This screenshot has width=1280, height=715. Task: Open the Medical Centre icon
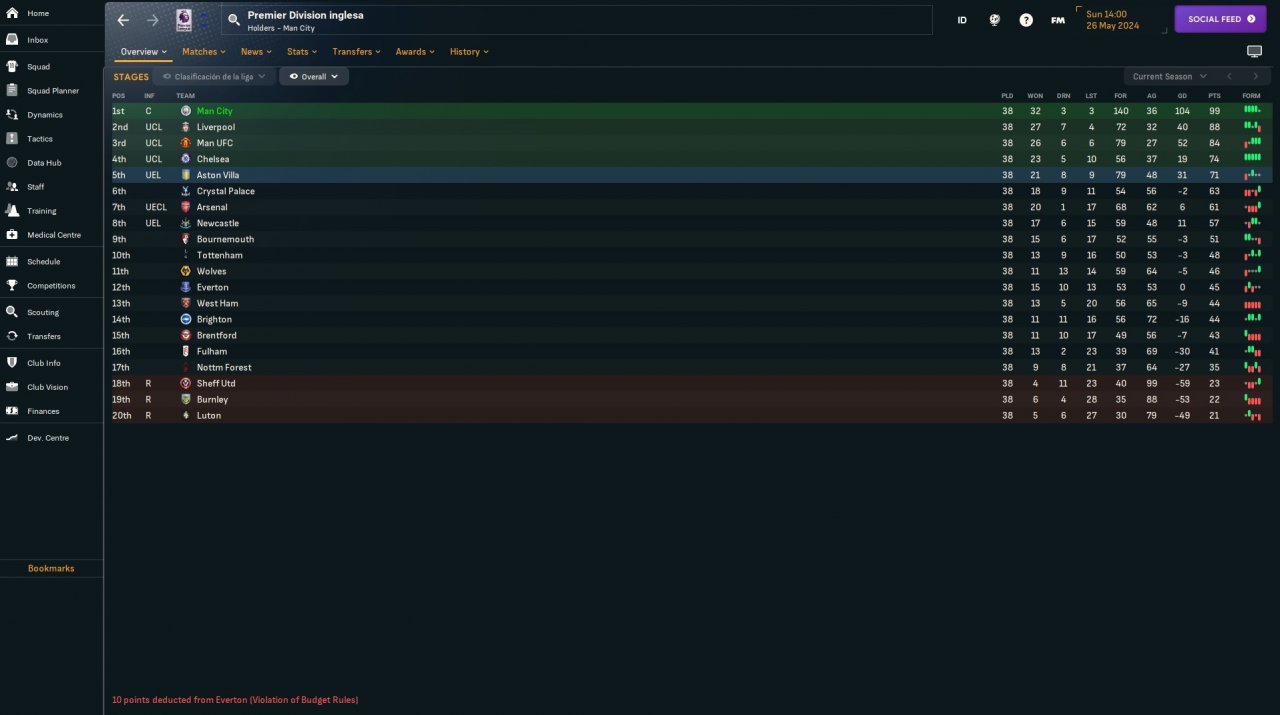coord(12,235)
